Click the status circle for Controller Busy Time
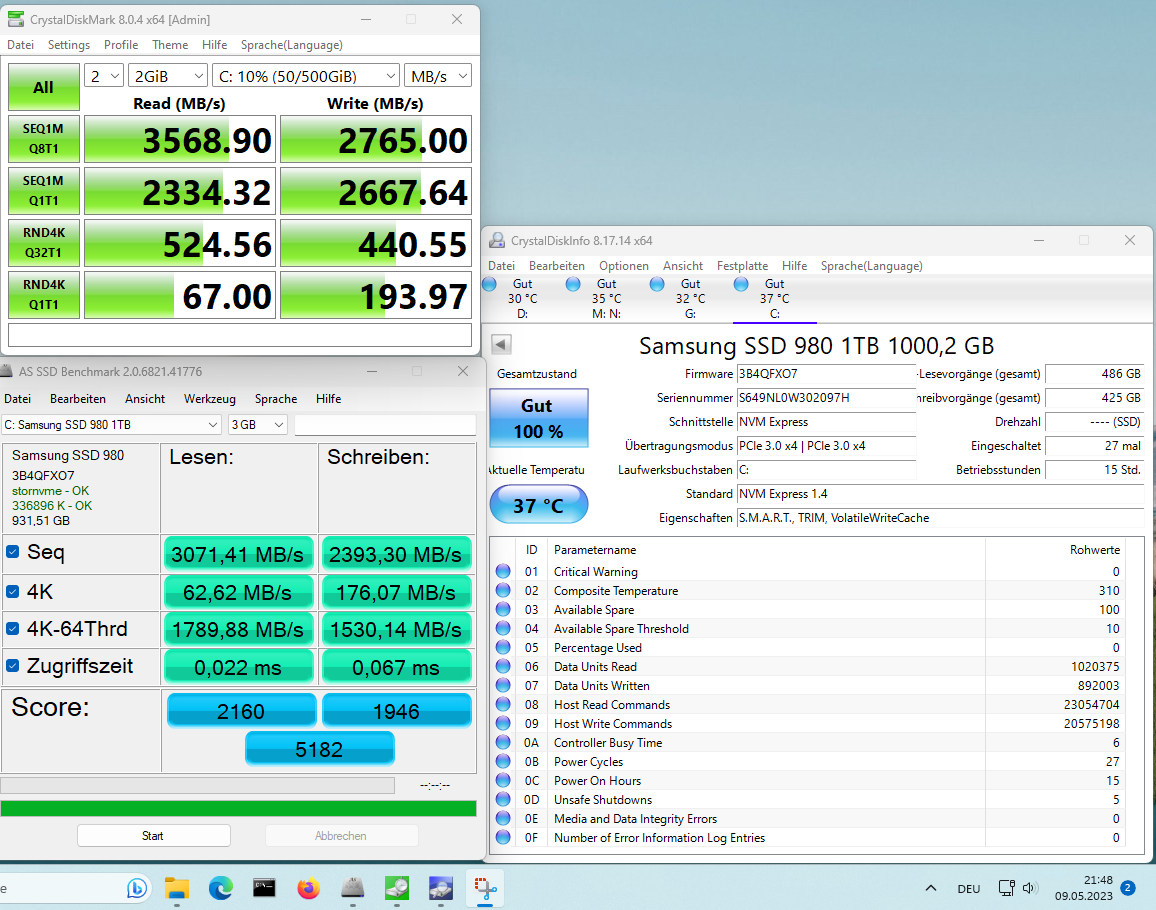 pos(504,743)
